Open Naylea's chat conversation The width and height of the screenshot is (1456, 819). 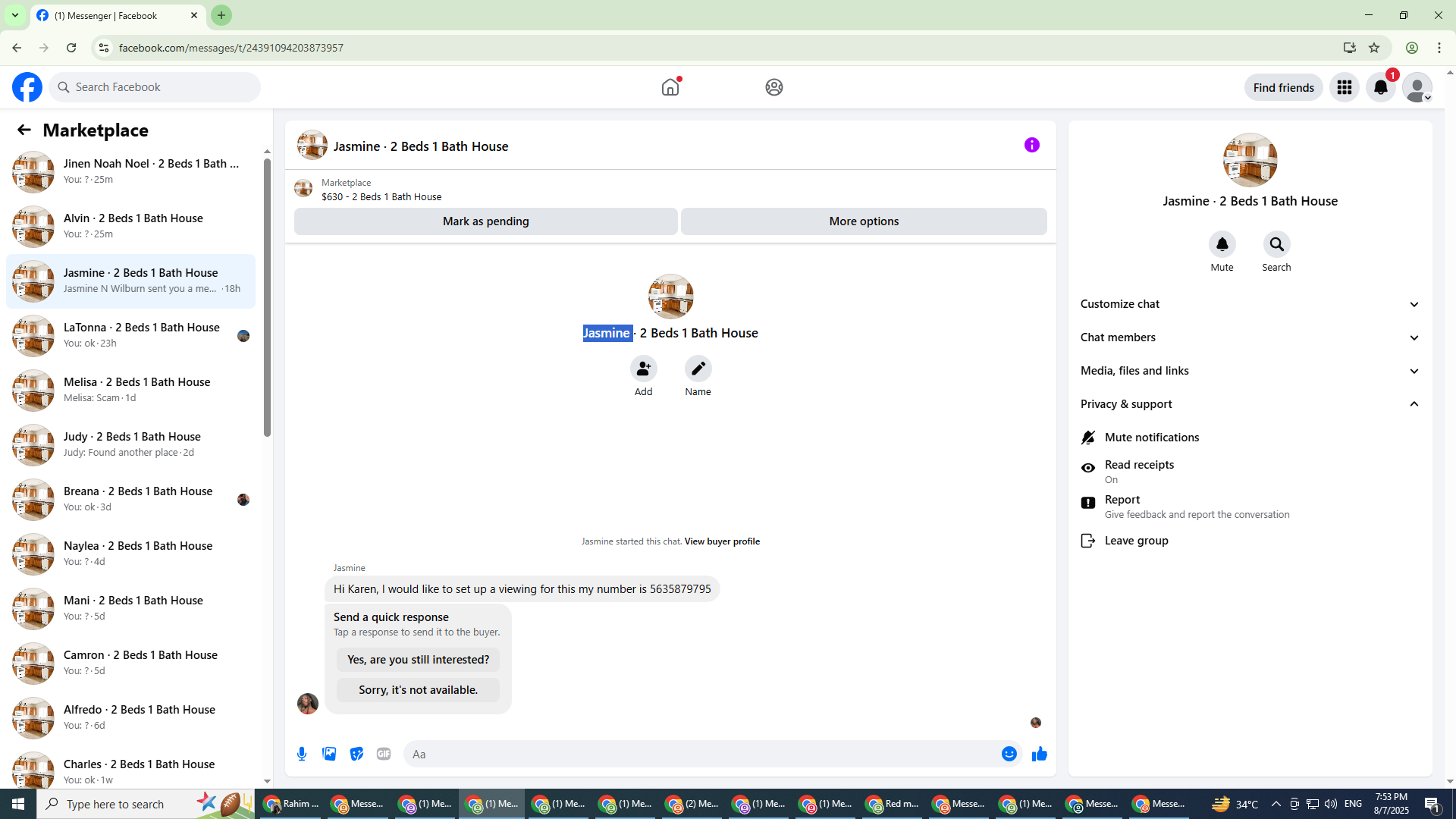pos(130,554)
